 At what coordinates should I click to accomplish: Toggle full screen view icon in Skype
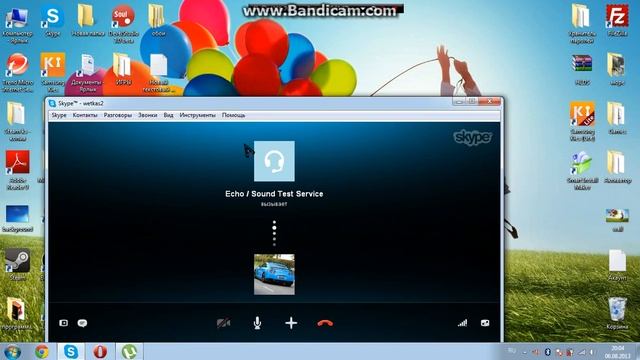[x=485, y=323]
